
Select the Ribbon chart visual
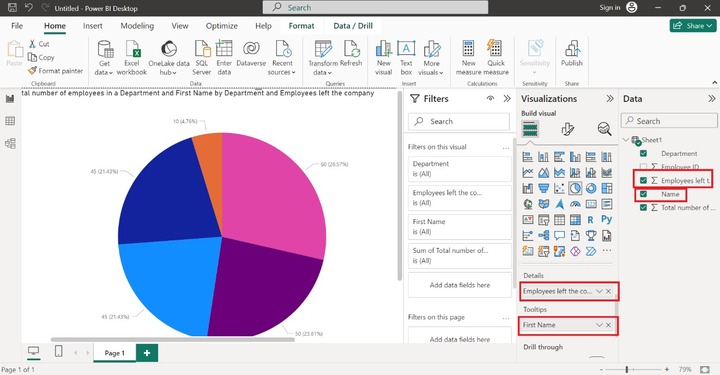point(607,173)
